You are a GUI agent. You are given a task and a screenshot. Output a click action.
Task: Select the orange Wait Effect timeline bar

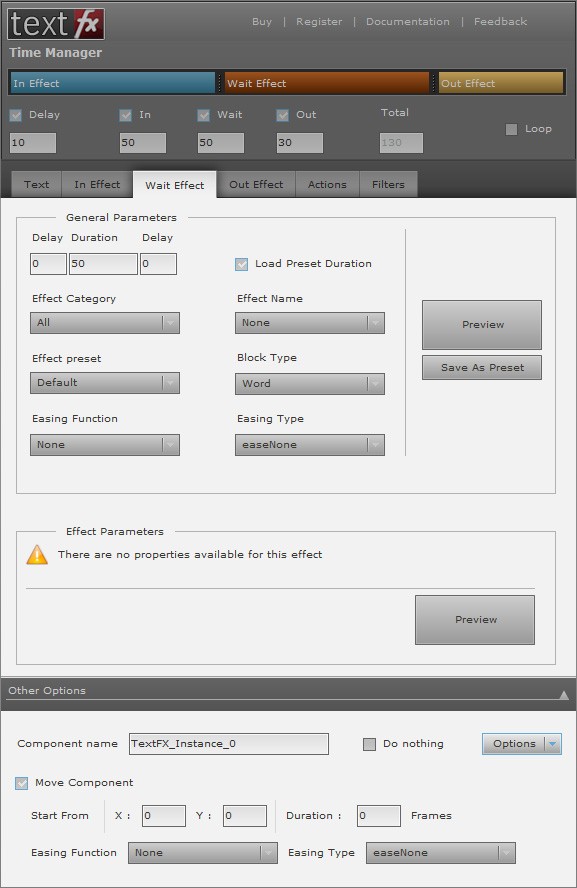tap(327, 83)
